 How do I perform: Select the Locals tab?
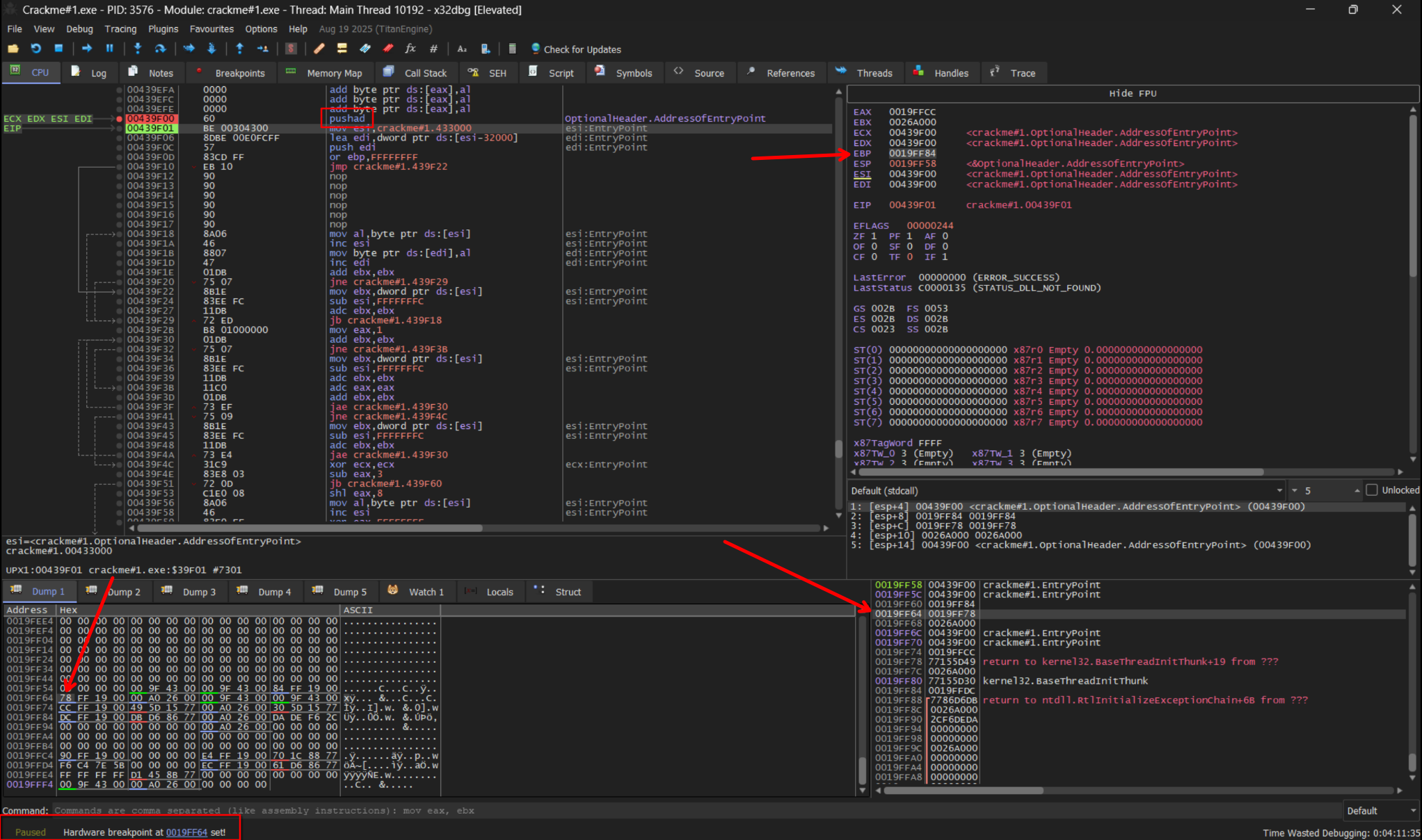tap(489, 592)
